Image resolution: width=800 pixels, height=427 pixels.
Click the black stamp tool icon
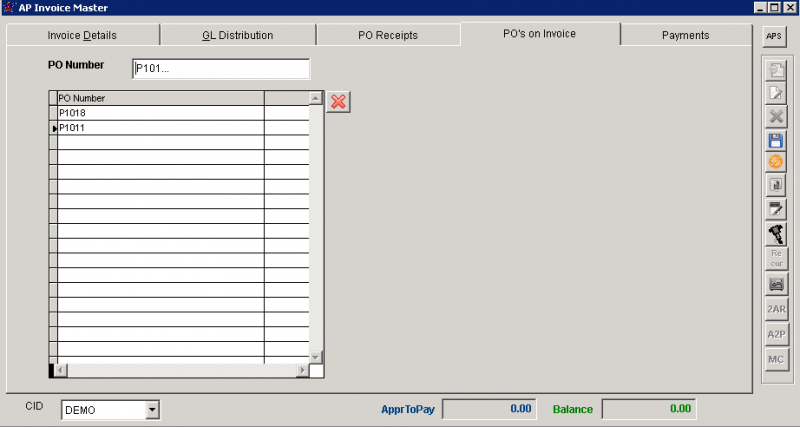click(775, 233)
